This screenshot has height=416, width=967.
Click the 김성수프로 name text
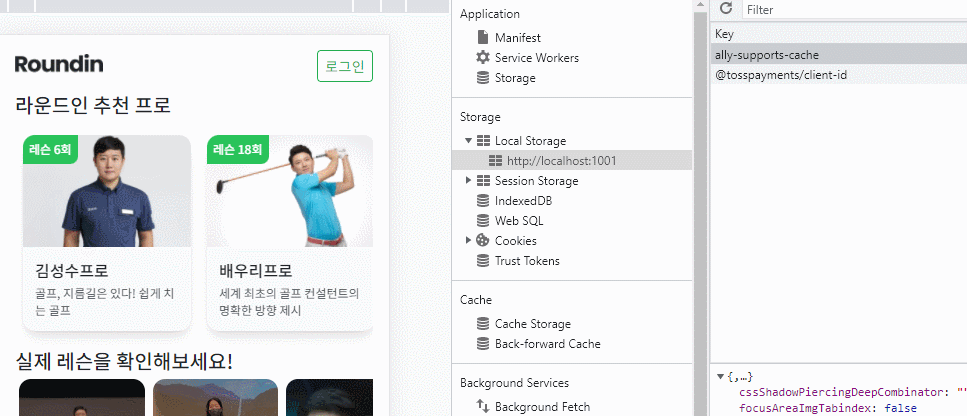[x=72, y=270]
